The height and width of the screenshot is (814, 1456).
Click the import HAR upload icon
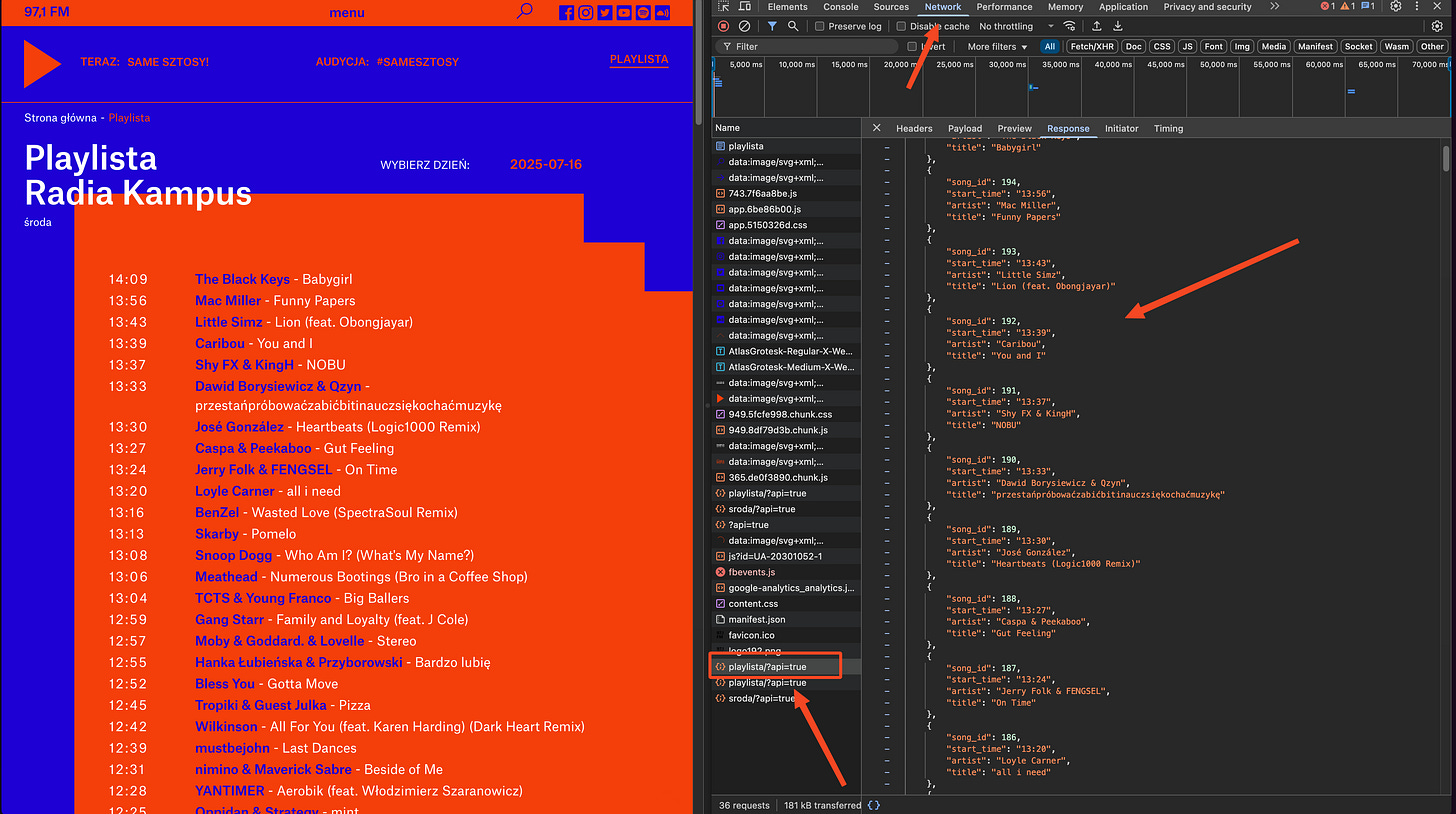pyautogui.click(x=1097, y=26)
